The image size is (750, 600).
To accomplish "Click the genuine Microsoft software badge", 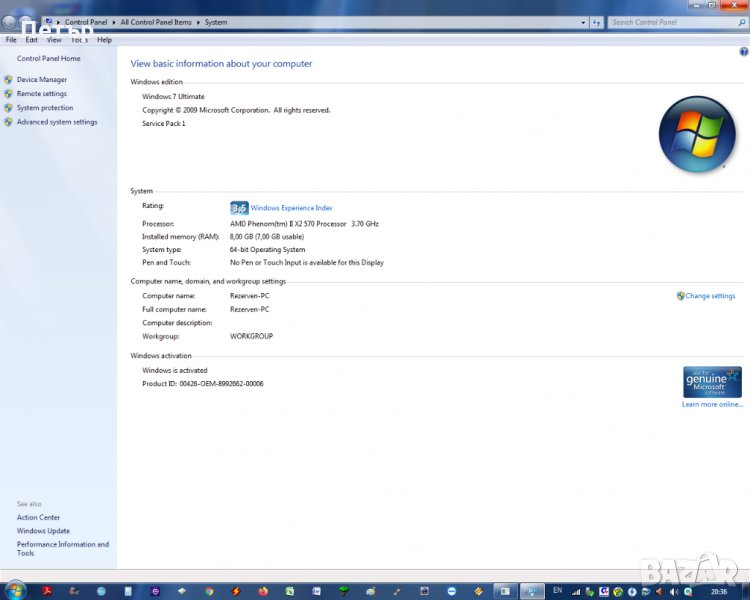I will [712, 382].
